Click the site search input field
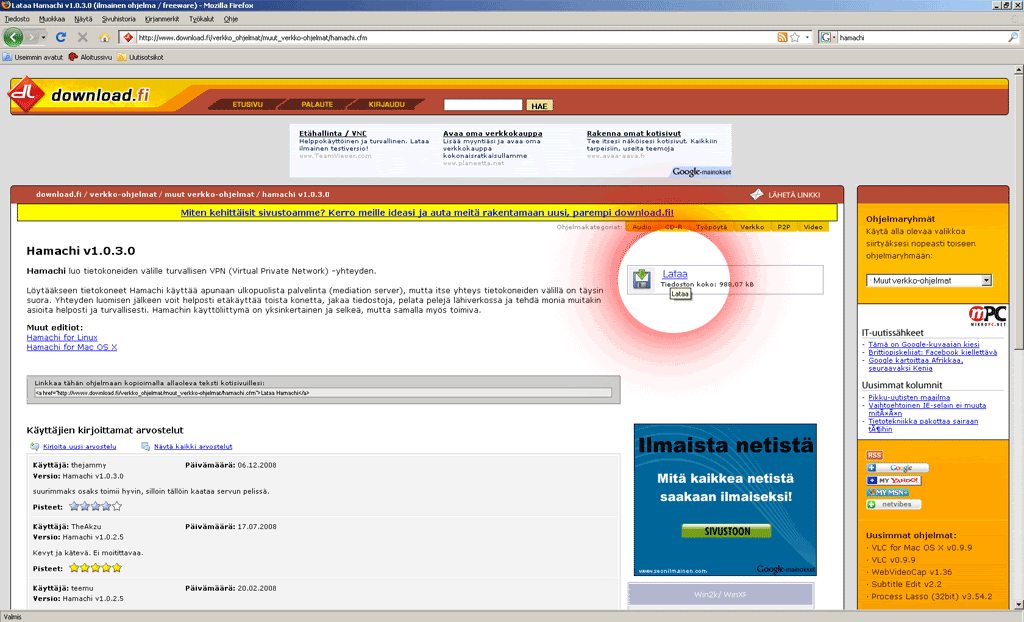Screen dimensions: 1024x622 (483, 105)
